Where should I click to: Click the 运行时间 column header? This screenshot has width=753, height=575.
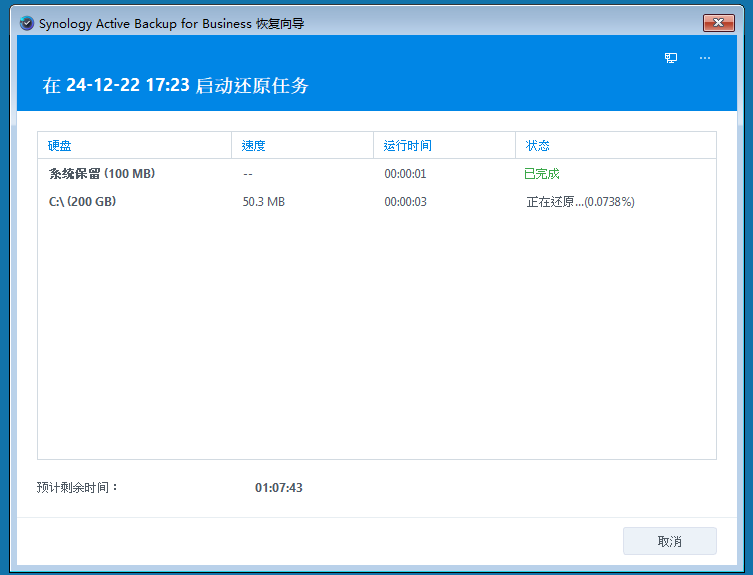[x=408, y=146]
